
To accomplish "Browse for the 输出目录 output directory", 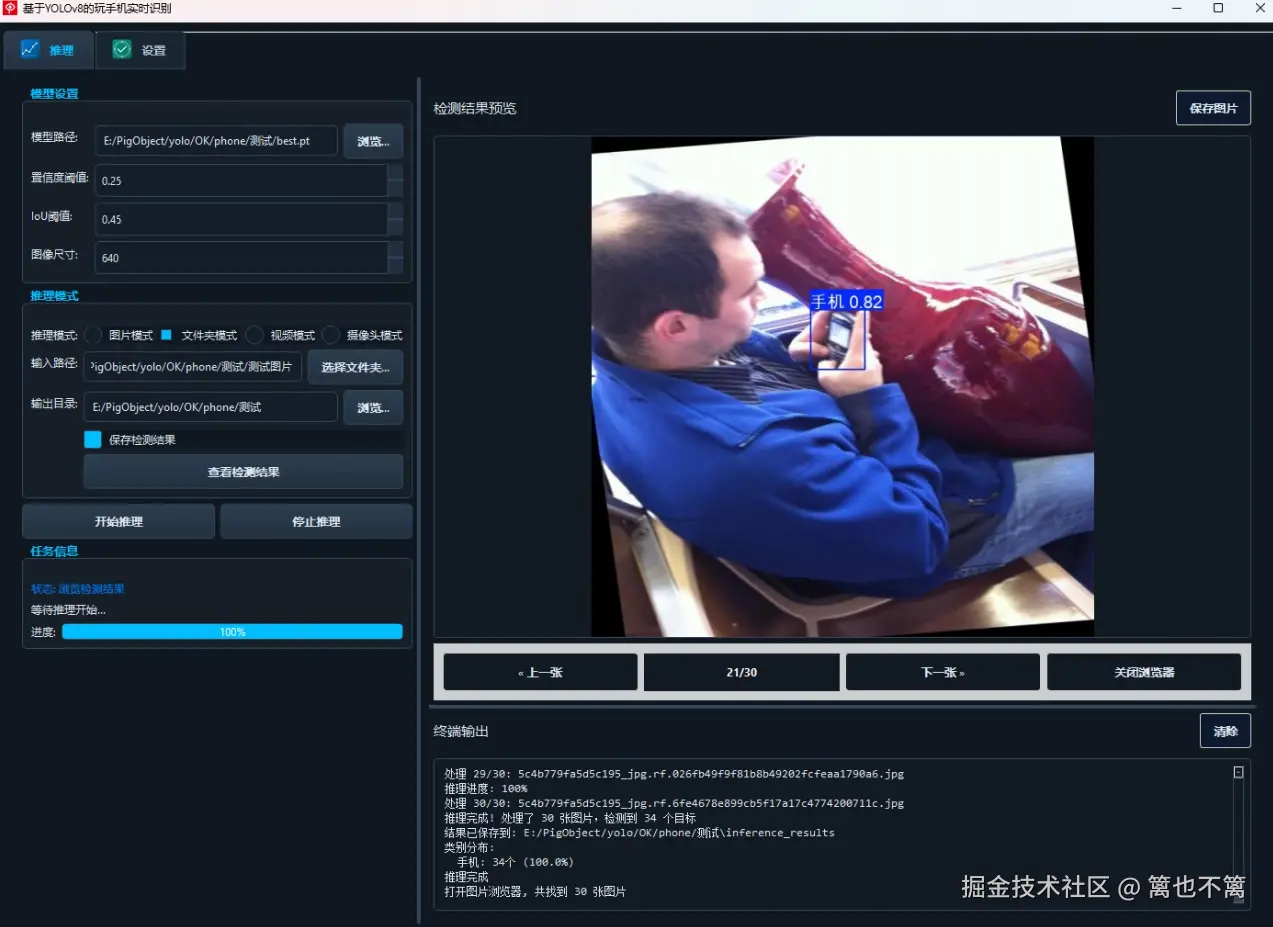I will 371,407.
